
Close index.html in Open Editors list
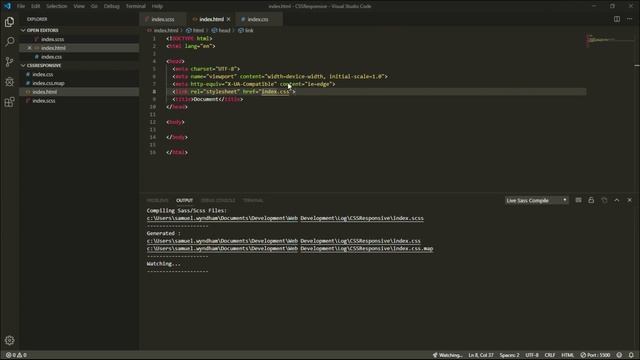(29, 48)
